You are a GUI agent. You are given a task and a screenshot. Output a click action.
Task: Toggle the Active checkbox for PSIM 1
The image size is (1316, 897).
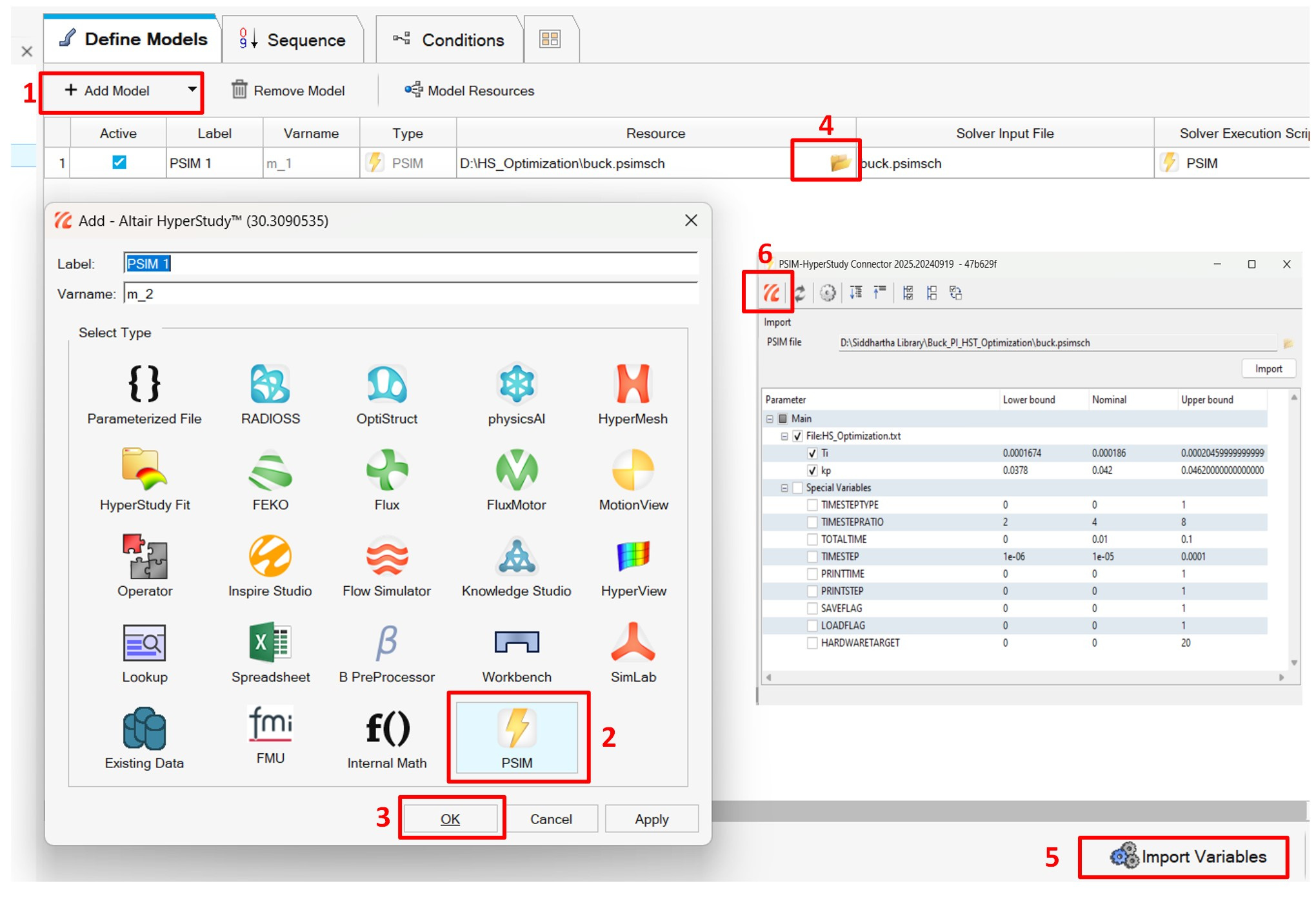[x=119, y=163]
